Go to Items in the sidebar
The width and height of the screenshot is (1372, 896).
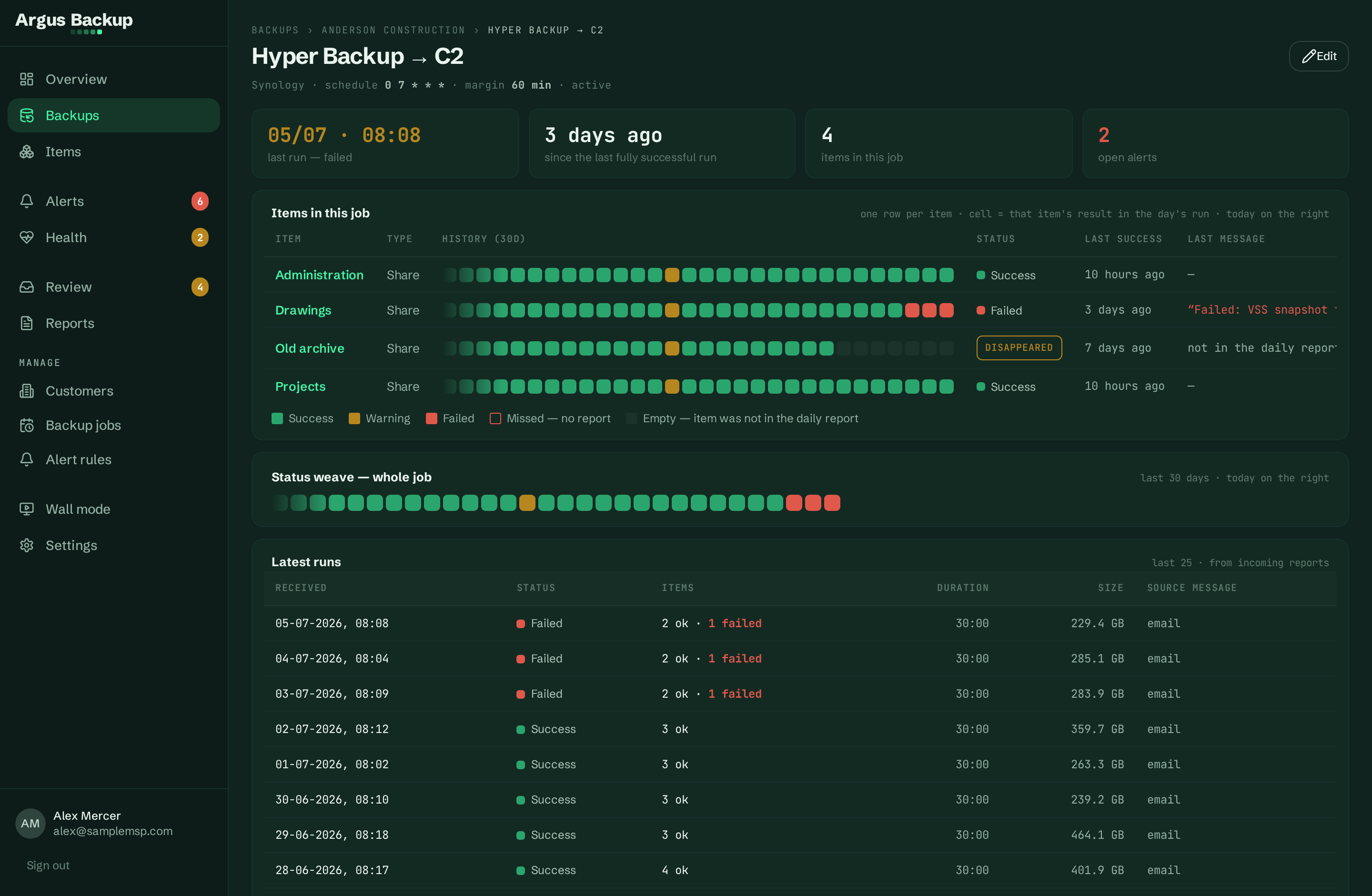113,152
